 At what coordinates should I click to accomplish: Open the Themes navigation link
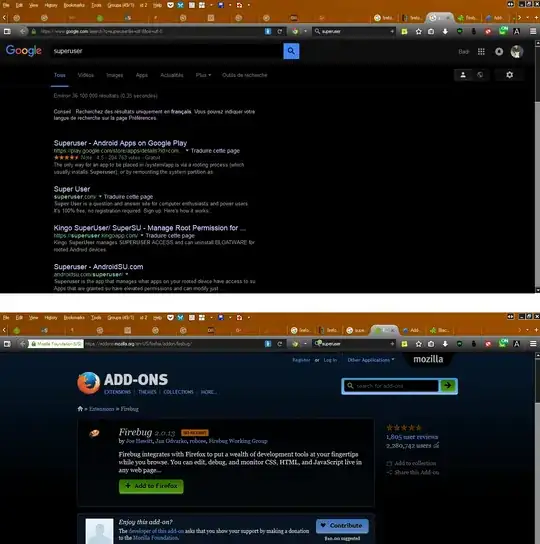147,392
